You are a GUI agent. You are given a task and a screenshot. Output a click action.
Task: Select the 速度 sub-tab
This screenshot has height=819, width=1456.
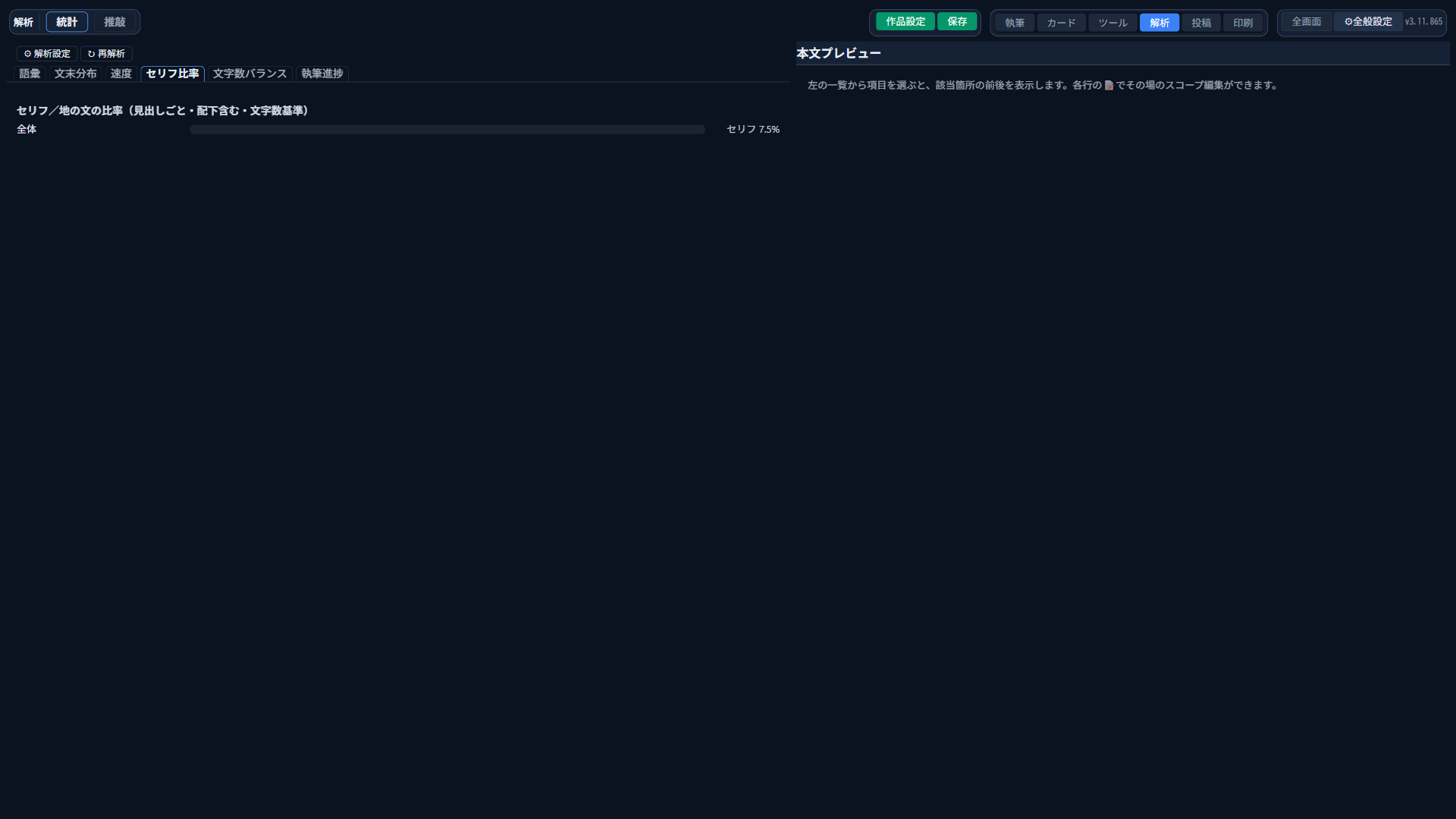coord(121,74)
